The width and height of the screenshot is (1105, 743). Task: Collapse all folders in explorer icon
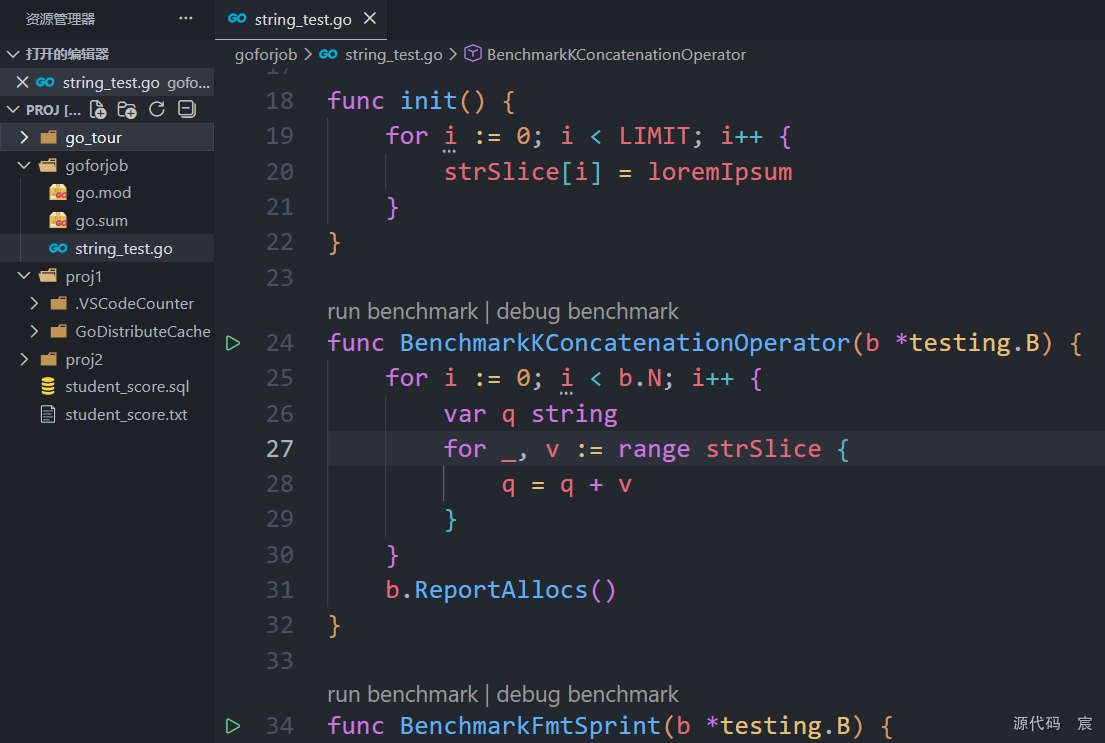point(187,109)
